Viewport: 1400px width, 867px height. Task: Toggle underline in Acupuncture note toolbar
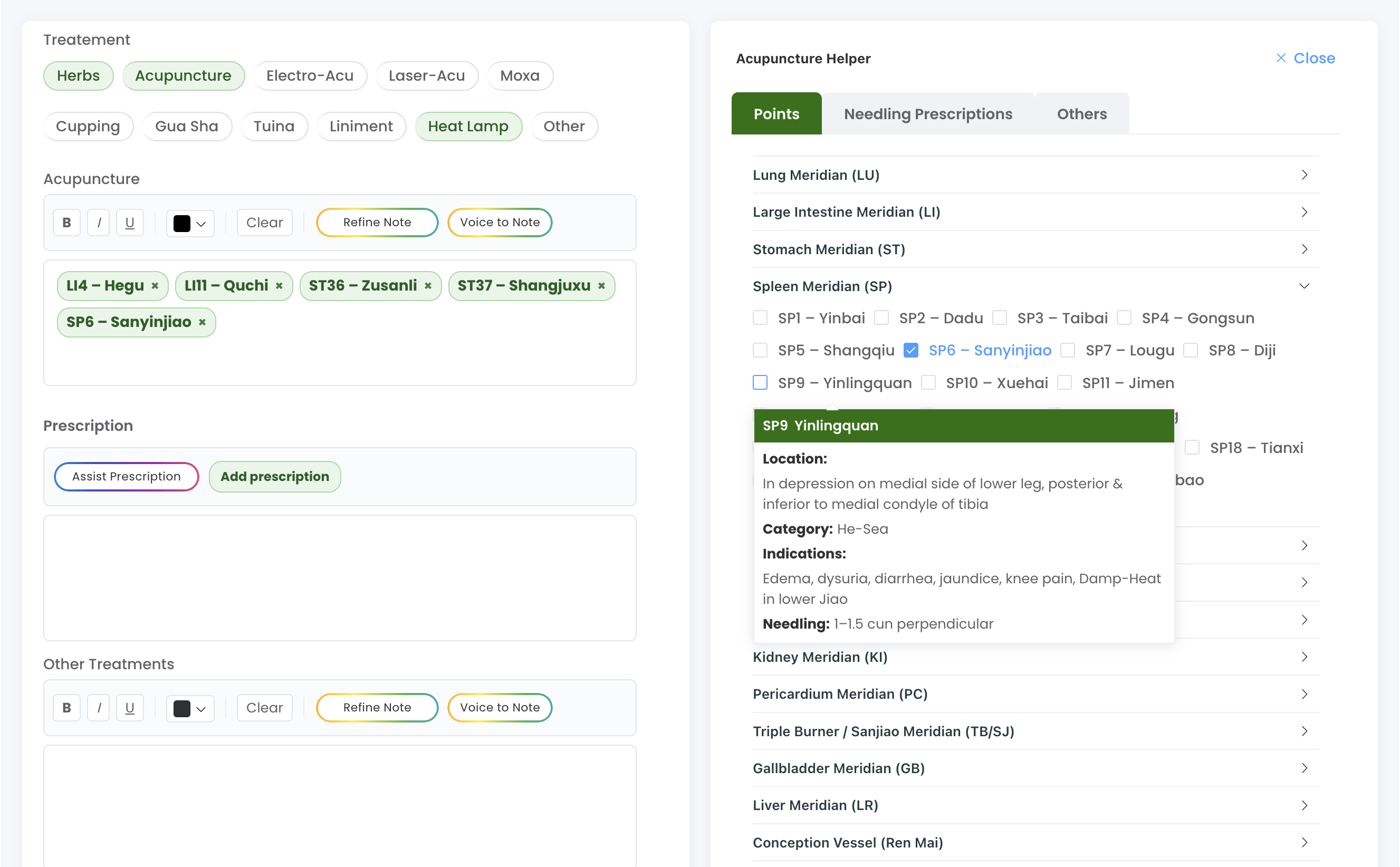pos(130,223)
